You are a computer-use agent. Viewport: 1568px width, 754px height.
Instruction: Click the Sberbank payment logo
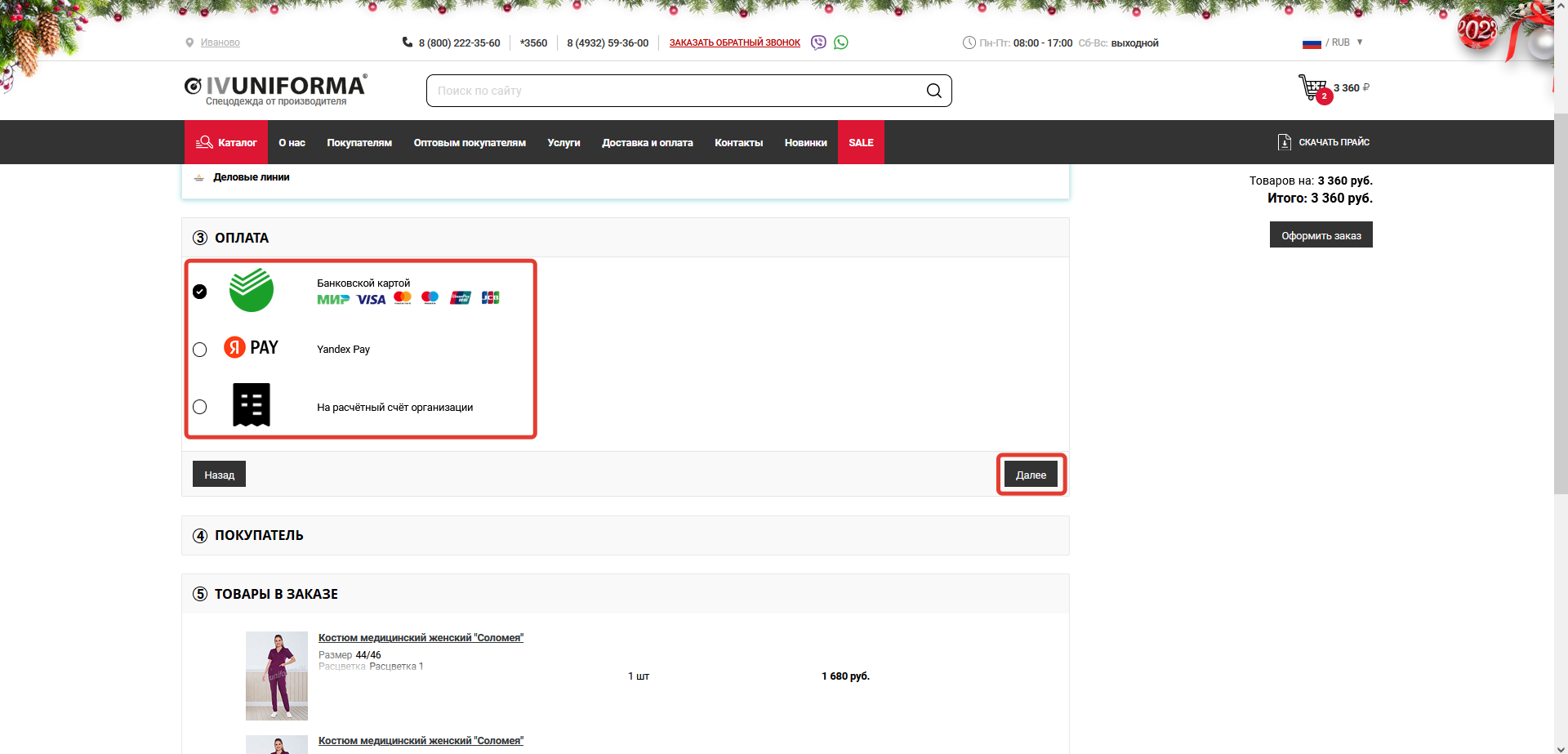click(x=252, y=291)
